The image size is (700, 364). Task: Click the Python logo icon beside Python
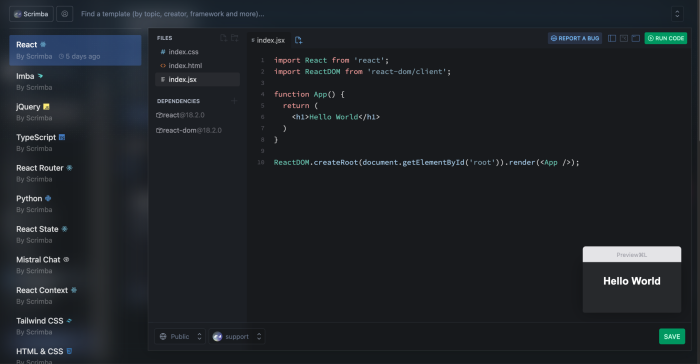click(x=48, y=198)
